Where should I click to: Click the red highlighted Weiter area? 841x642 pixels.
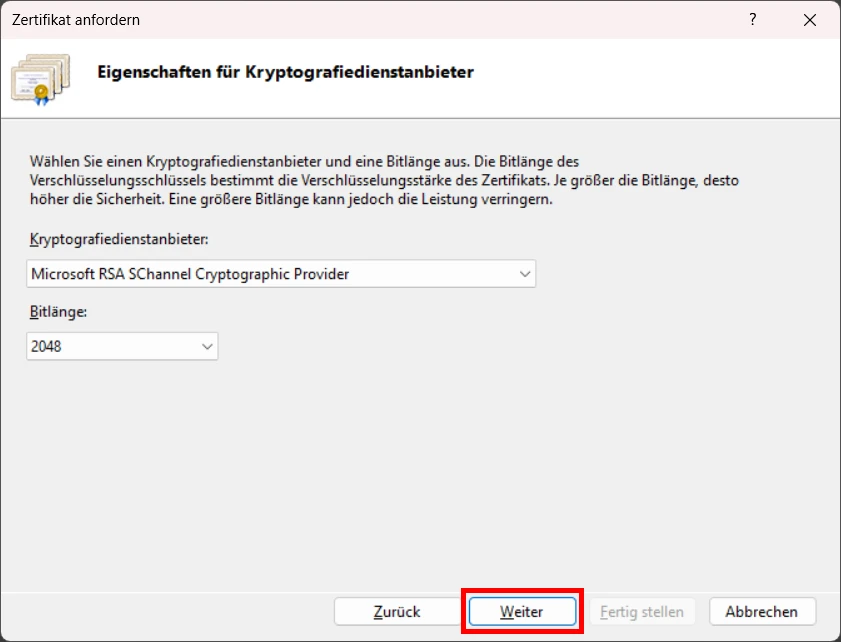(x=522, y=611)
